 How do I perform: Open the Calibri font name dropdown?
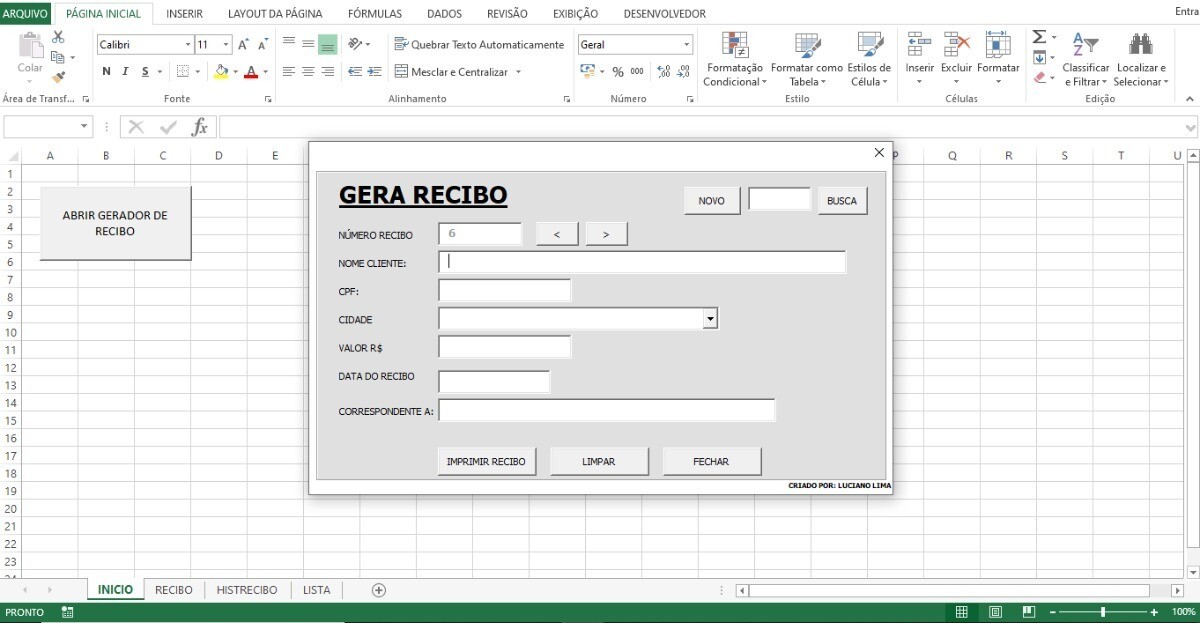point(188,45)
